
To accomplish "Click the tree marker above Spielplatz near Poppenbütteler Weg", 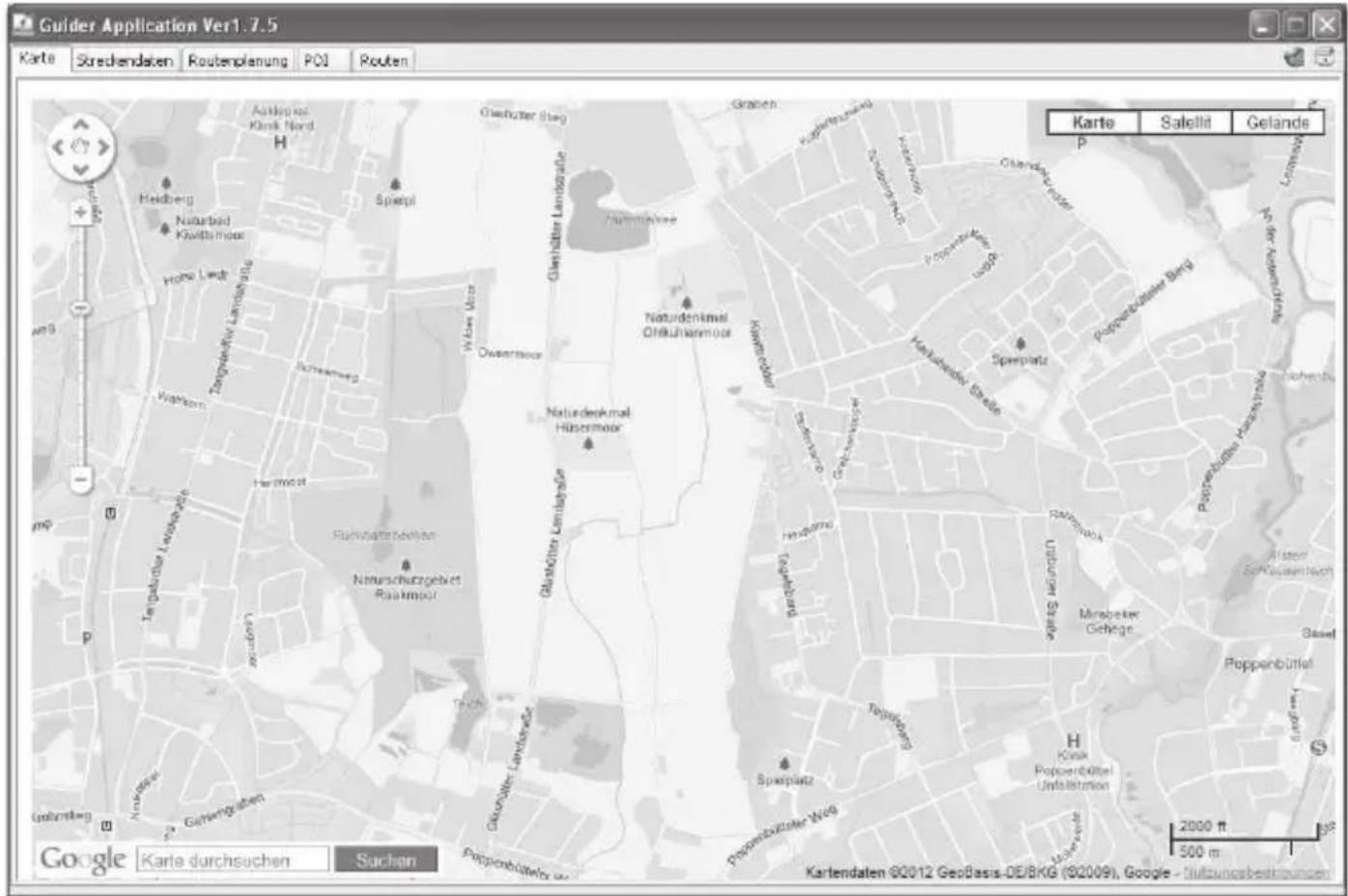I will point(784,764).
